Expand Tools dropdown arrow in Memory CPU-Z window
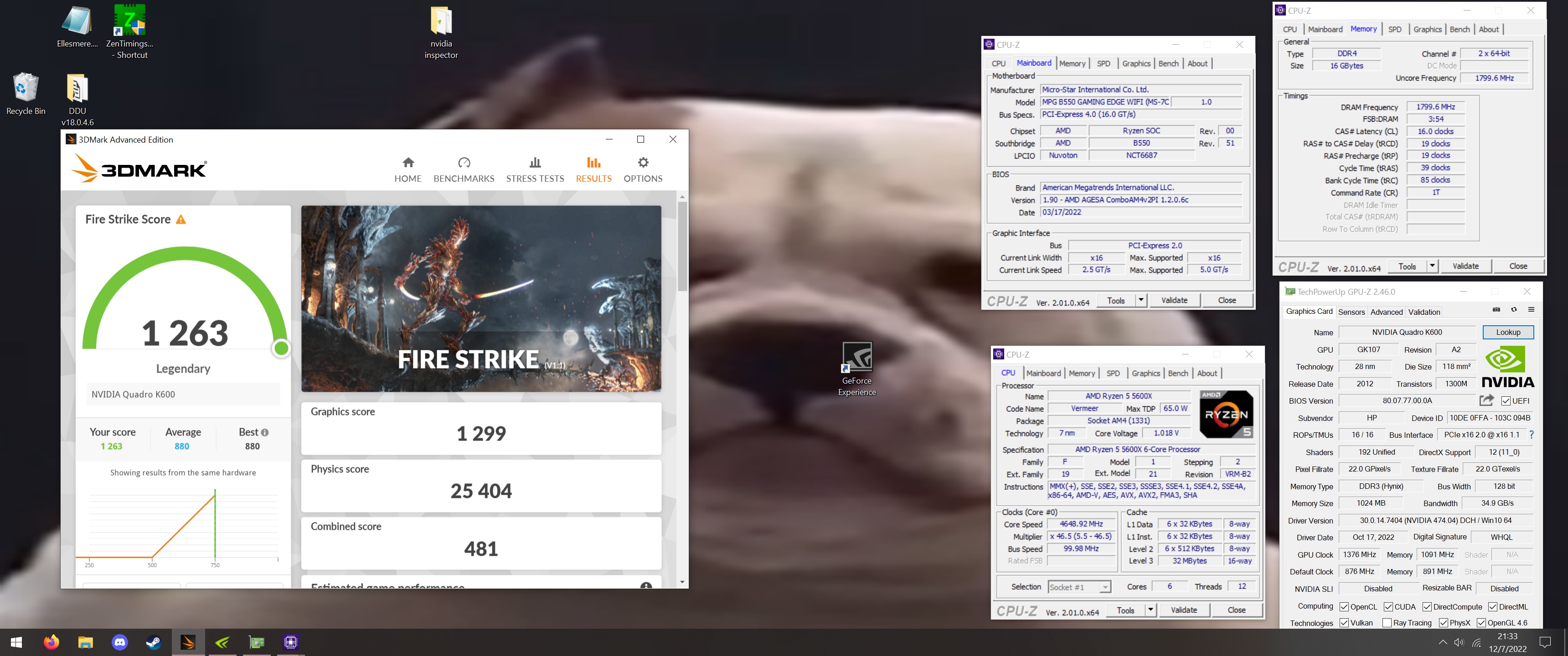 click(1432, 266)
